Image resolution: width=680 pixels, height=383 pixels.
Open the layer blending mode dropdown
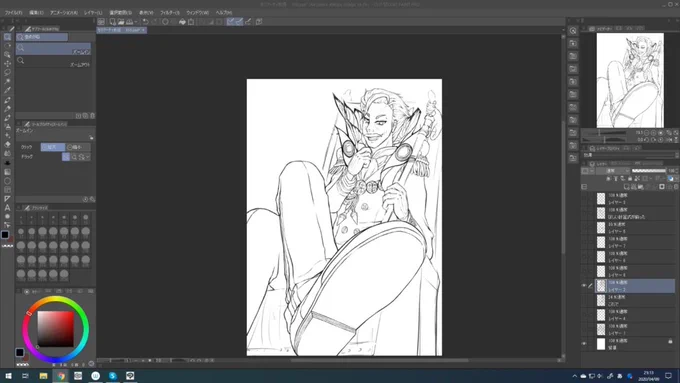[x=614, y=171]
